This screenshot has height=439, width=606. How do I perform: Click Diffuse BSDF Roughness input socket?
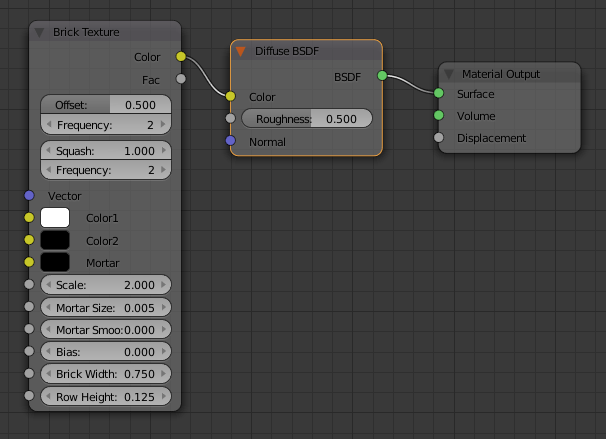pos(230,118)
